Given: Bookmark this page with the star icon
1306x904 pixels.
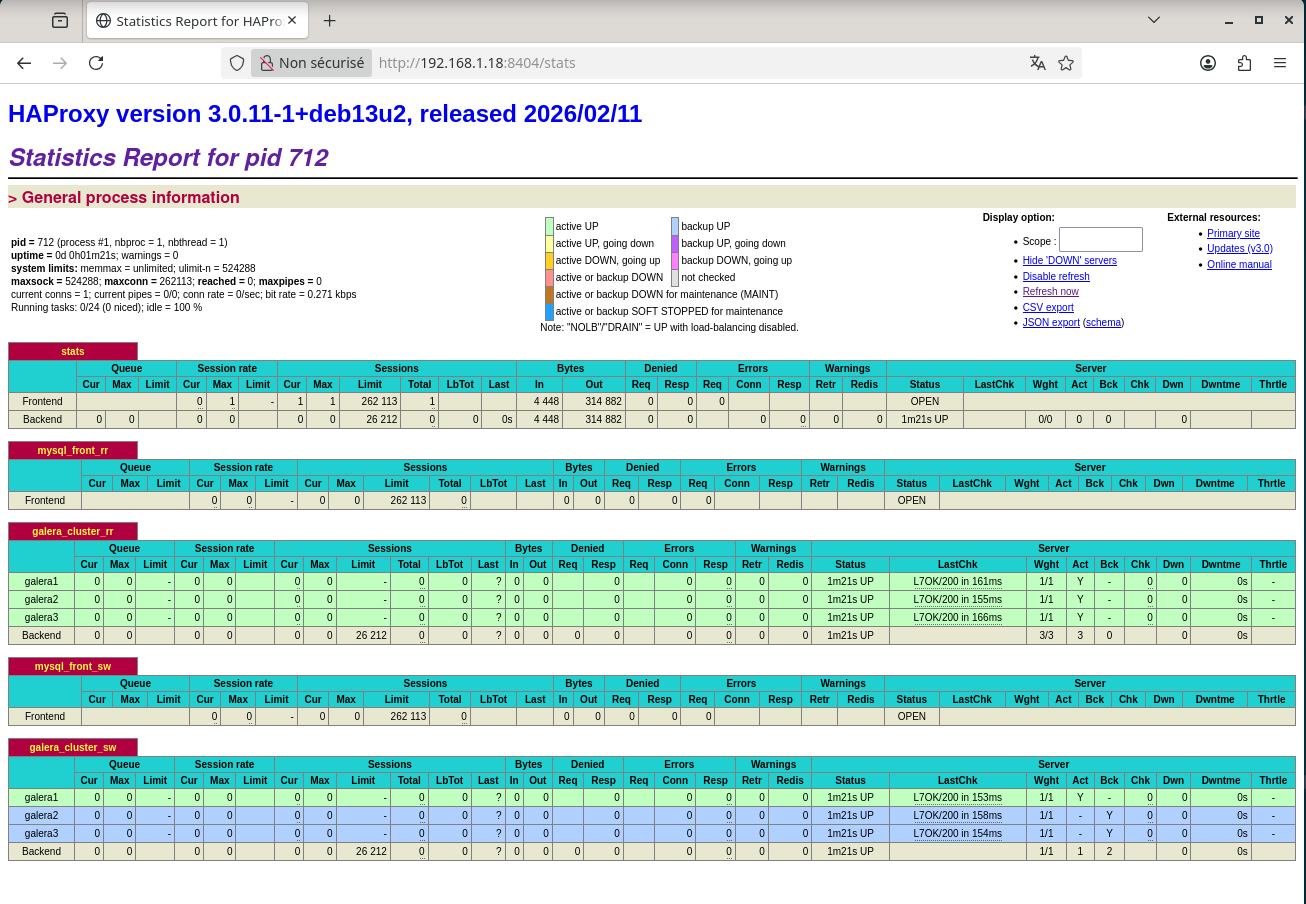Looking at the screenshot, I should click(x=1066, y=63).
